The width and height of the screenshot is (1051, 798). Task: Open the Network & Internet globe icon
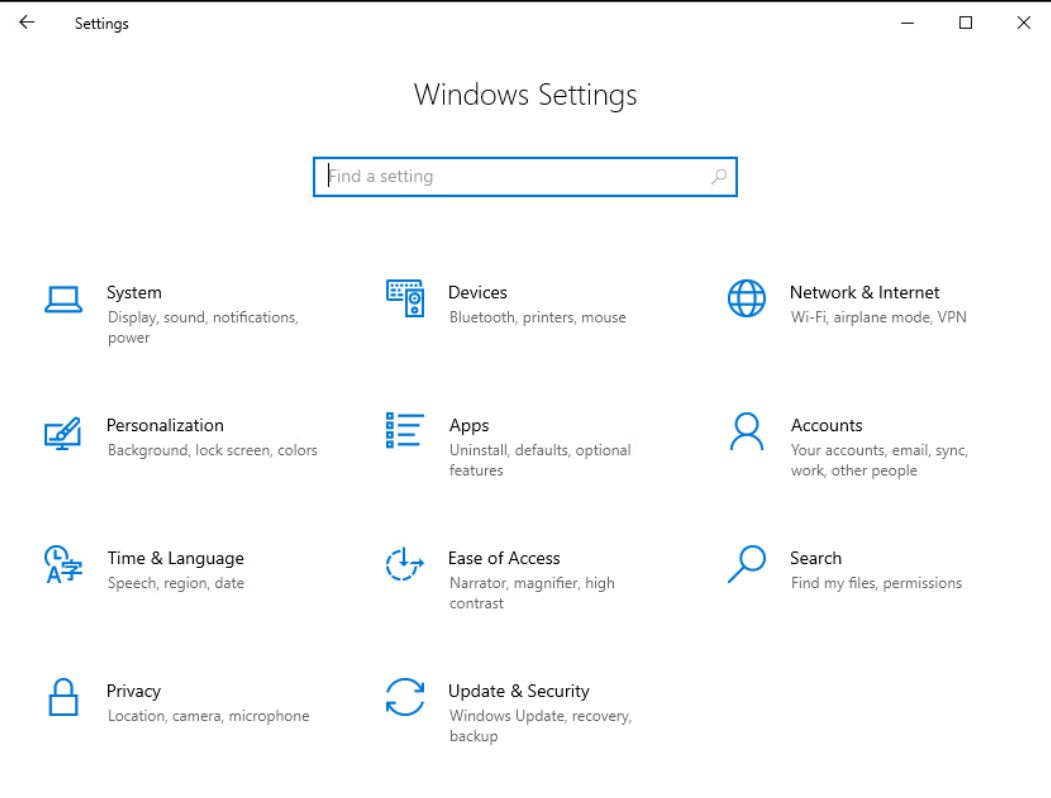tap(747, 298)
